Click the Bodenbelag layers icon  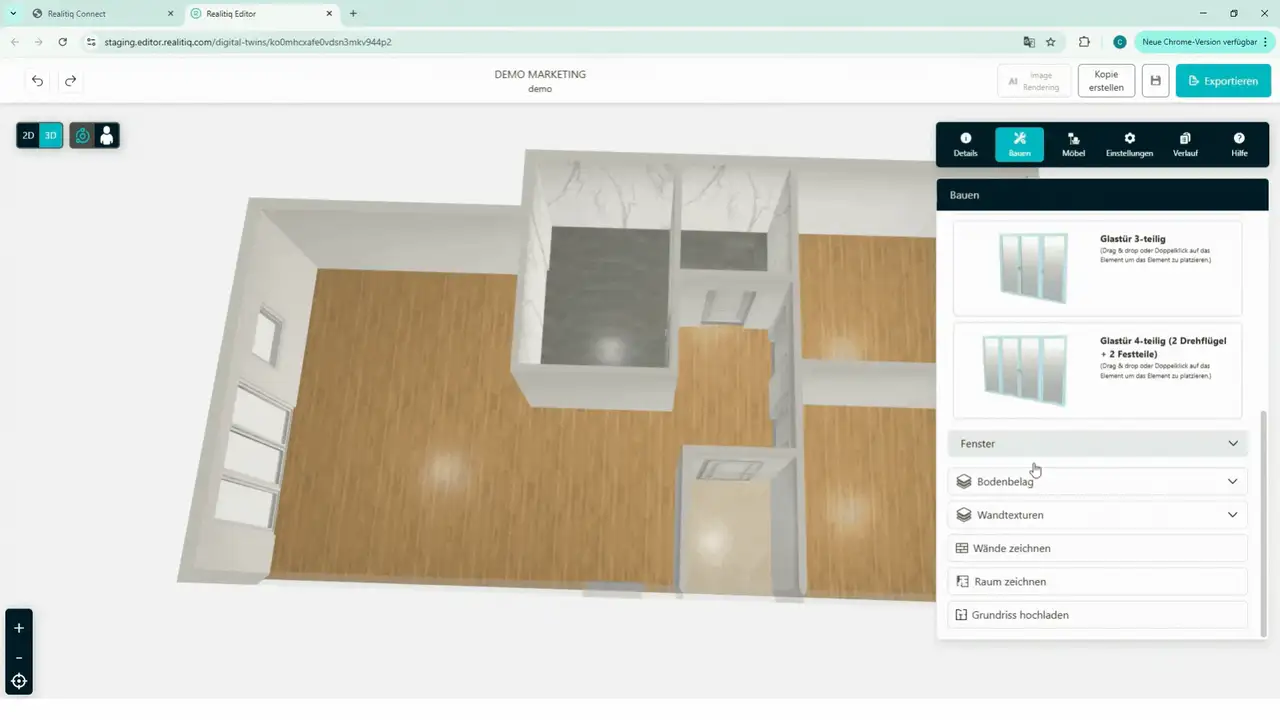coord(963,481)
